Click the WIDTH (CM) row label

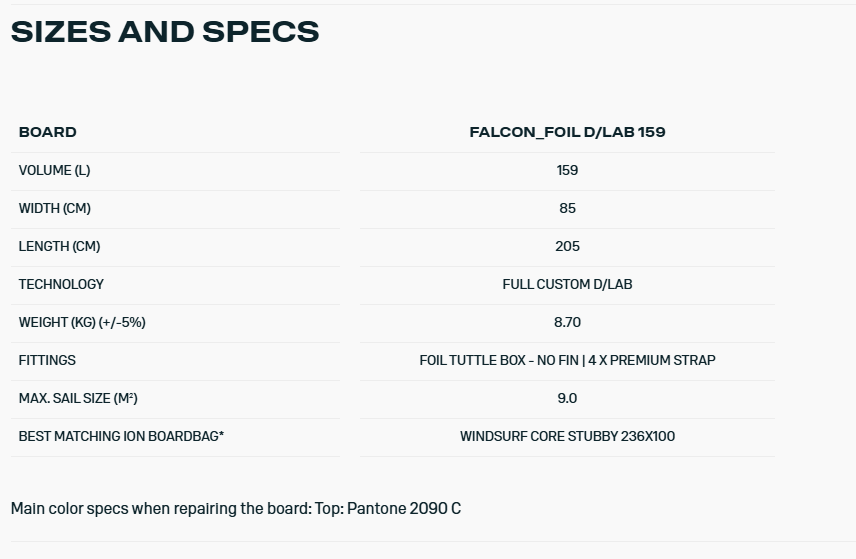click(54, 208)
